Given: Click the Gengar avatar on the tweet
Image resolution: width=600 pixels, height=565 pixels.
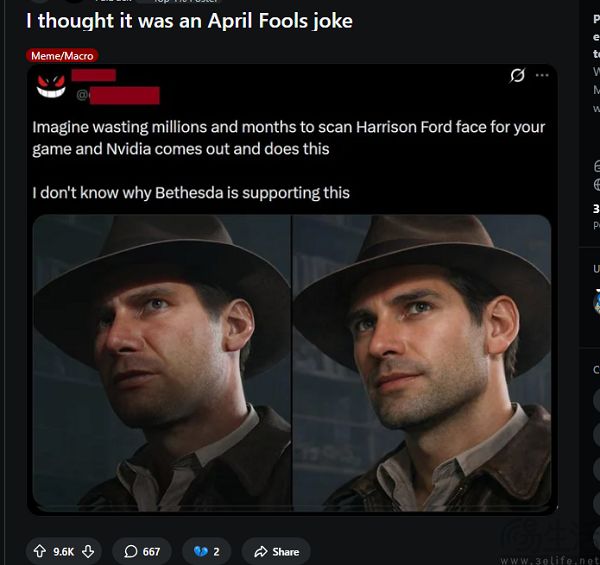Looking at the screenshot, I should [50, 85].
